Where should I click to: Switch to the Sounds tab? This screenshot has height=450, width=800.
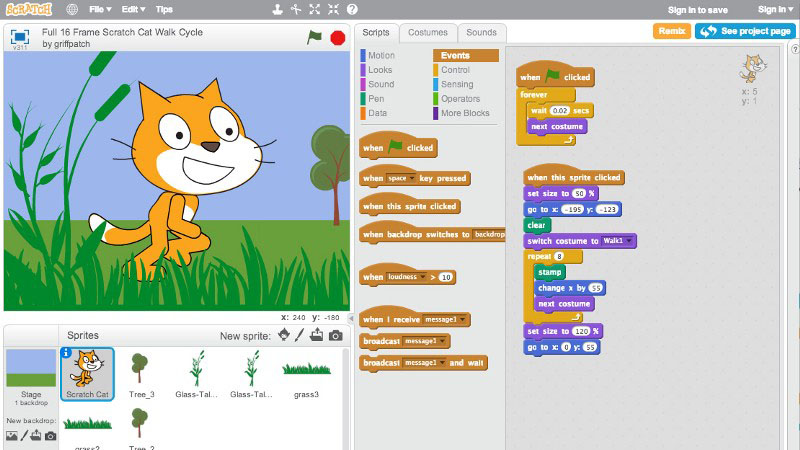[481, 33]
